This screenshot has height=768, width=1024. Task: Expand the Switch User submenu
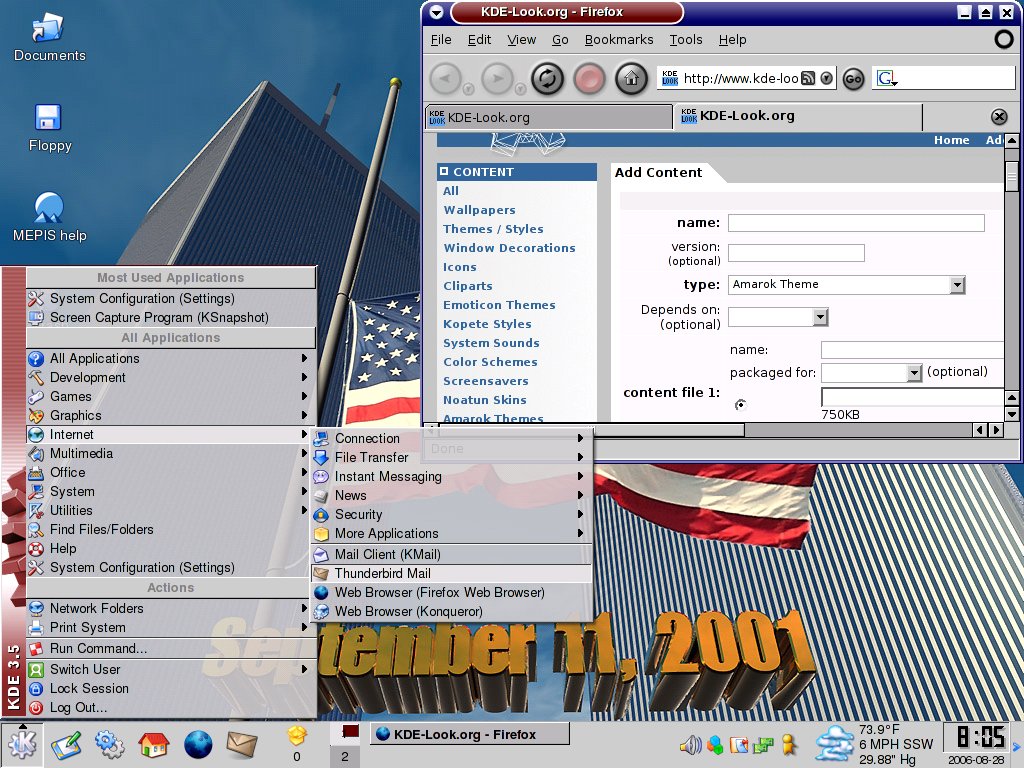coord(171,669)
